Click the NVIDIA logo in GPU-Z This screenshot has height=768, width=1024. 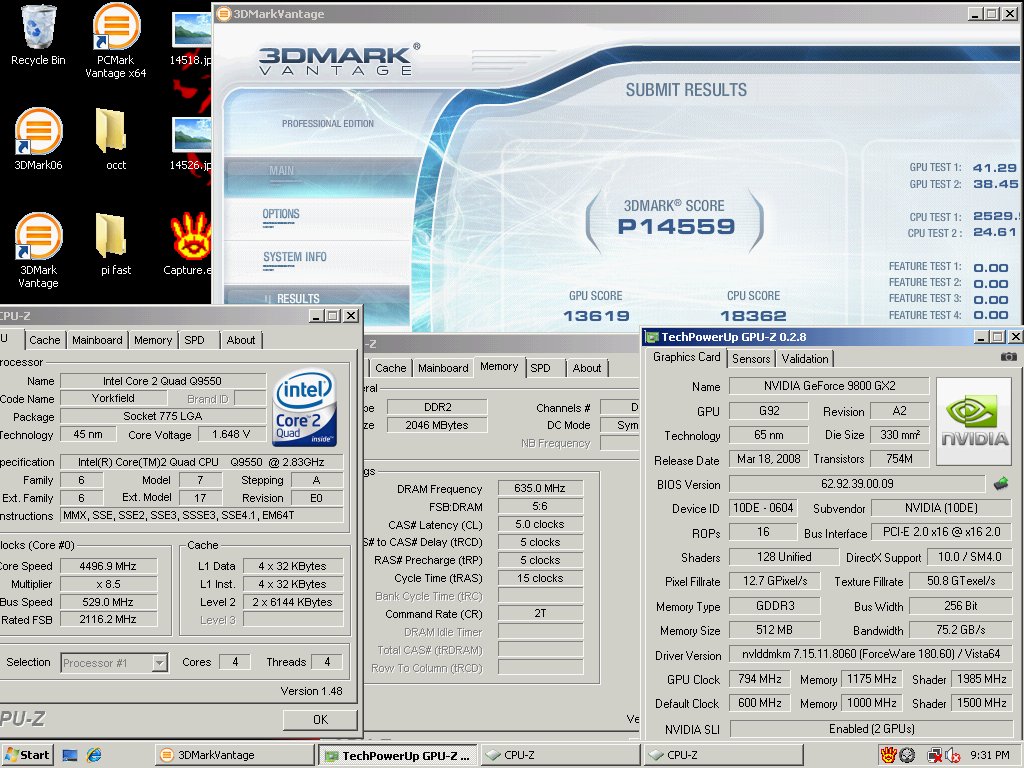(x=974, y=421)
